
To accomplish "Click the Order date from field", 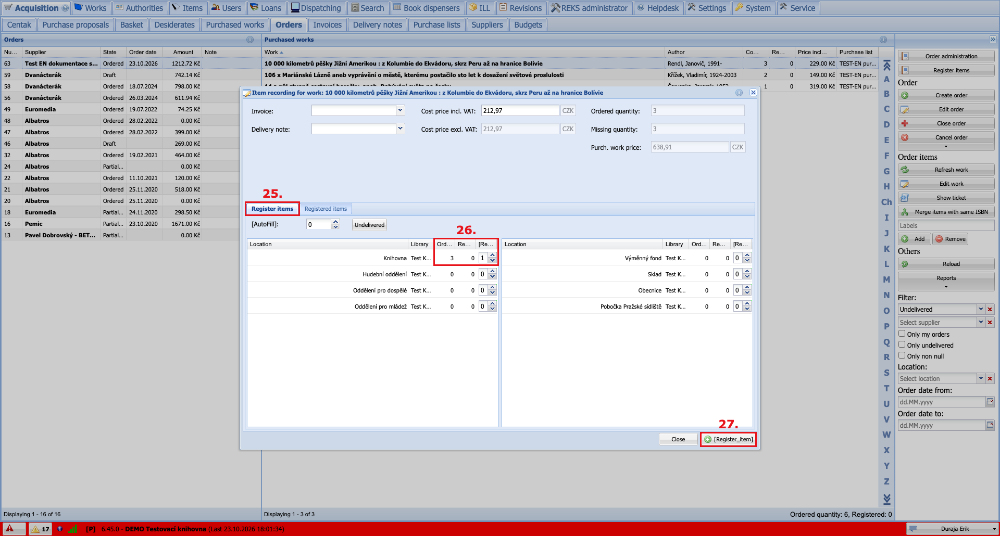I will [x=941, y=402].
